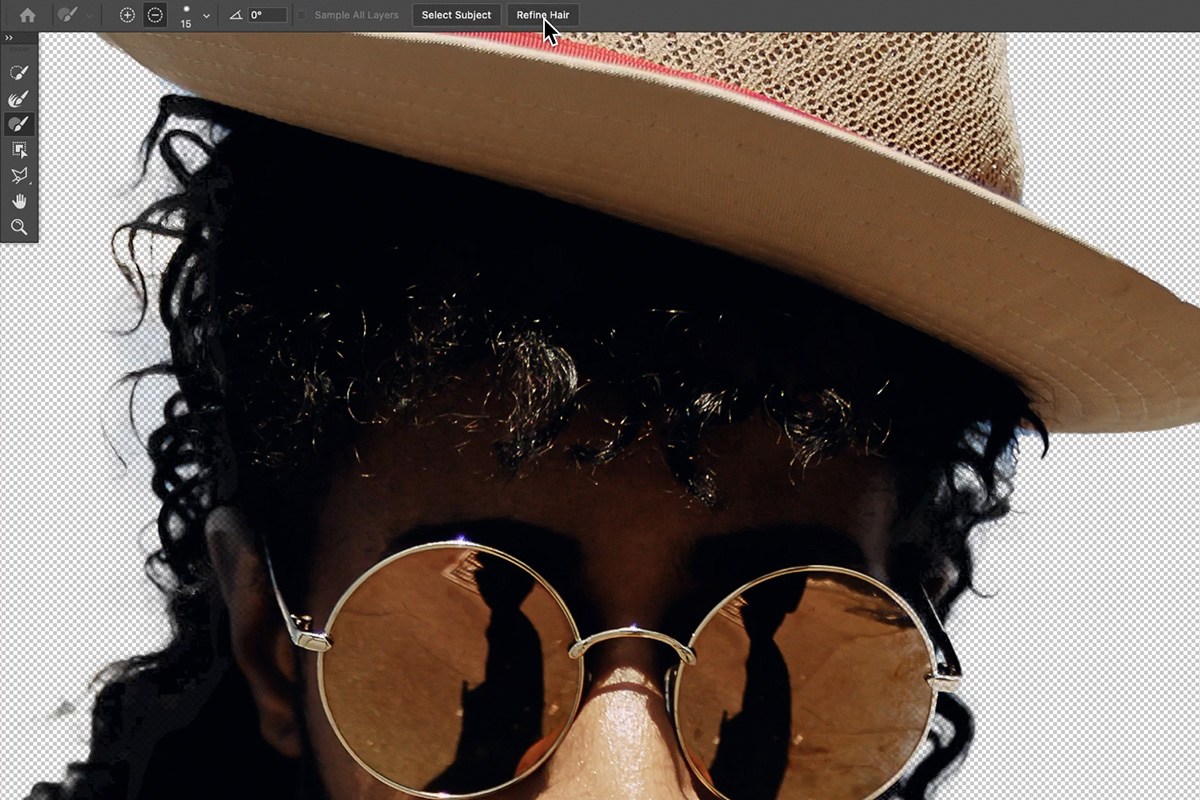1200x800 pixels.
Task: Open the tool preset picker brush icon
Action: pyautogui.click(x=68, y=15)
